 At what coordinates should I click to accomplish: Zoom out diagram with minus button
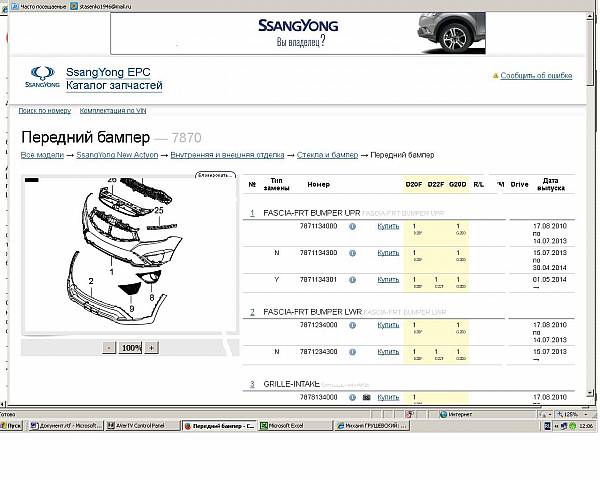pyautogui.click(x=109, y=348)
